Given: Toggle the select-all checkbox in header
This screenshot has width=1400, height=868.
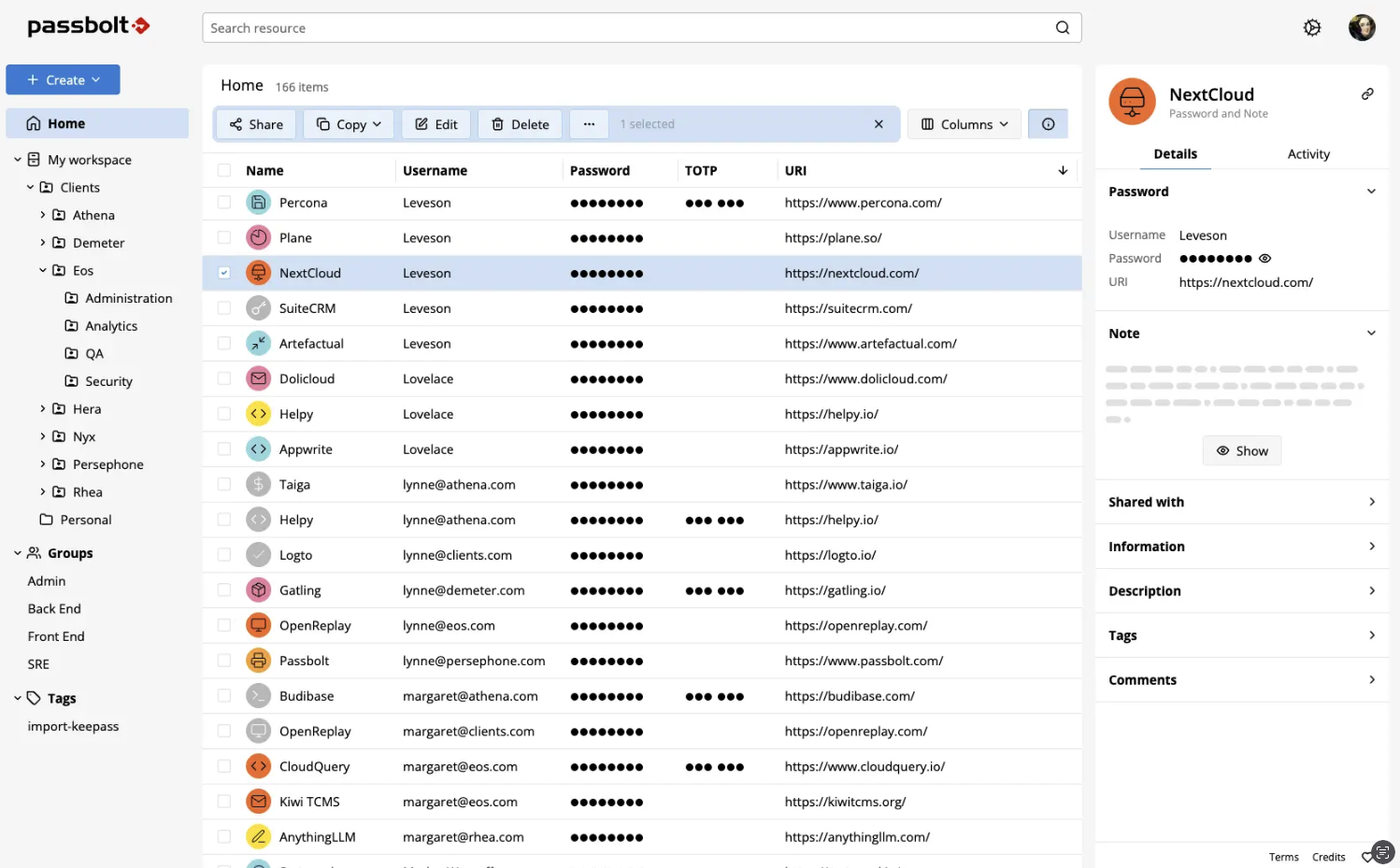Looking at the screenshot, I should [x=224, y=171].
